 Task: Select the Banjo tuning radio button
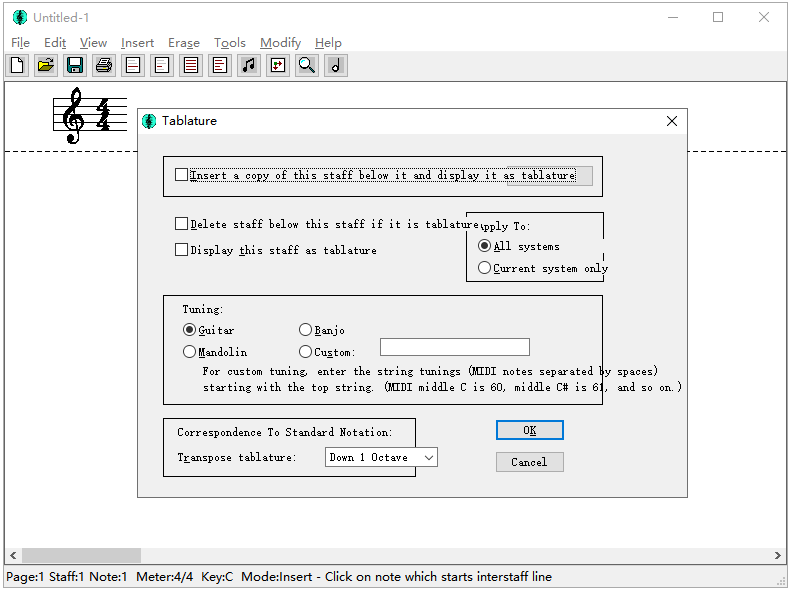305,330
